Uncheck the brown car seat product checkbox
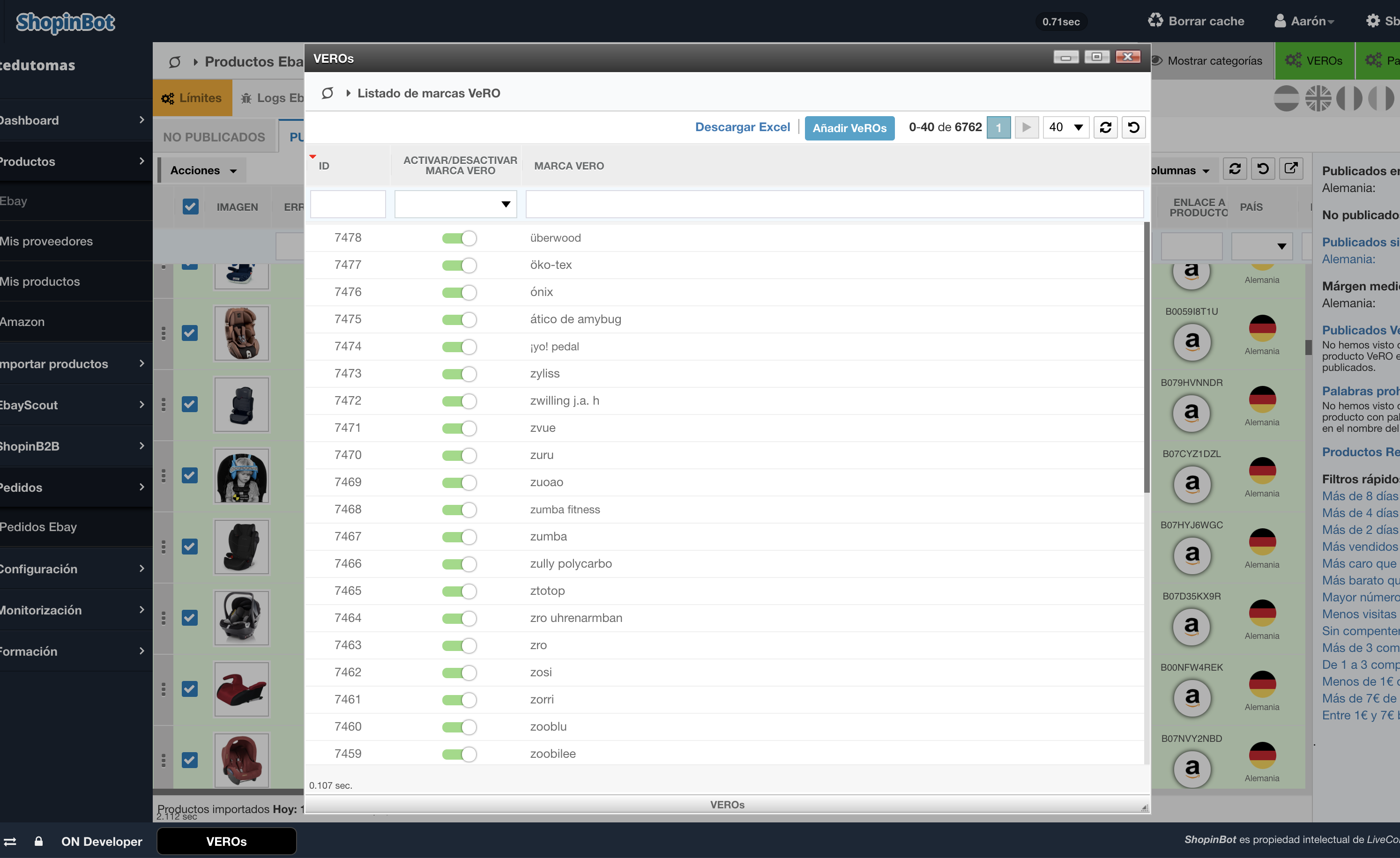This screenshot has width=1400, height=858. (x=190, y=333)
